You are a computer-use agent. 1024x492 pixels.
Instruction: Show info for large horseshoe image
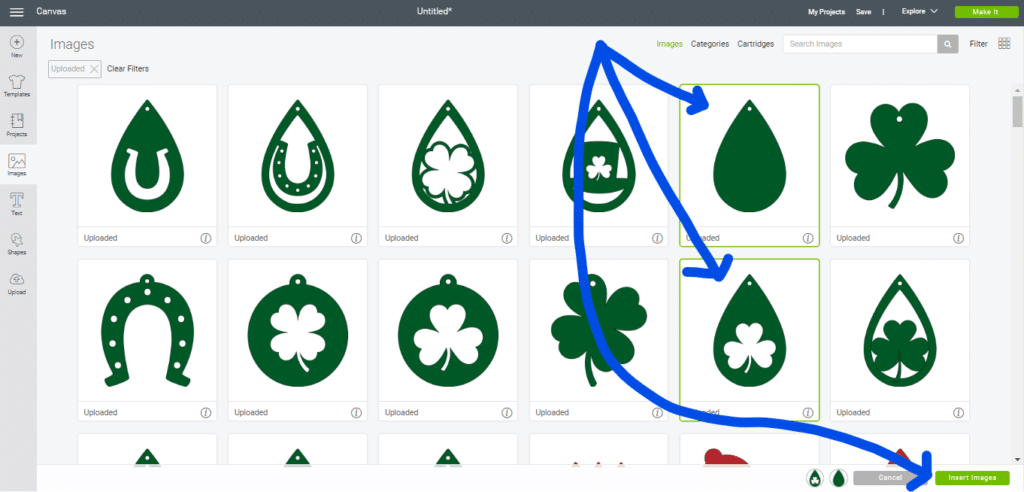pyautogui.click(x=206, y=413)
